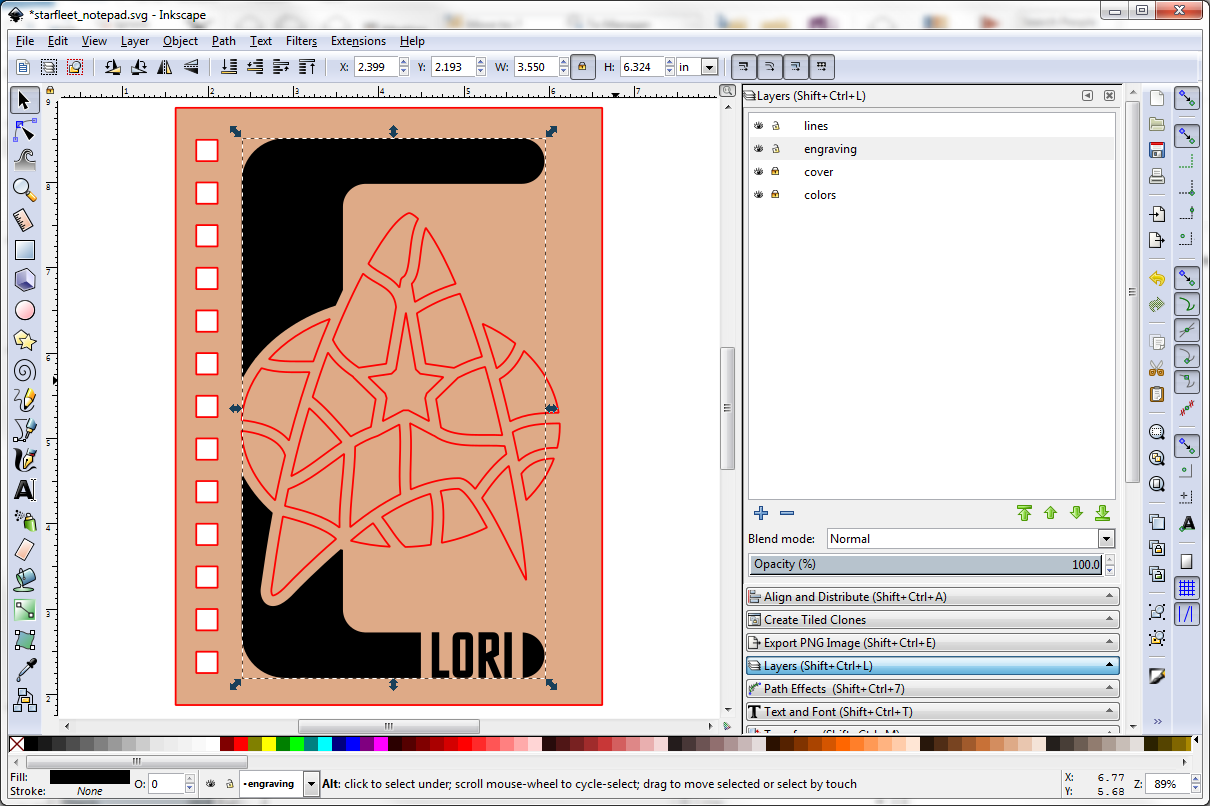Toggle the snap to grids button
The width and height of the screenshot is (1210, 806).
pyautogui.click(x=1187, y=587)
